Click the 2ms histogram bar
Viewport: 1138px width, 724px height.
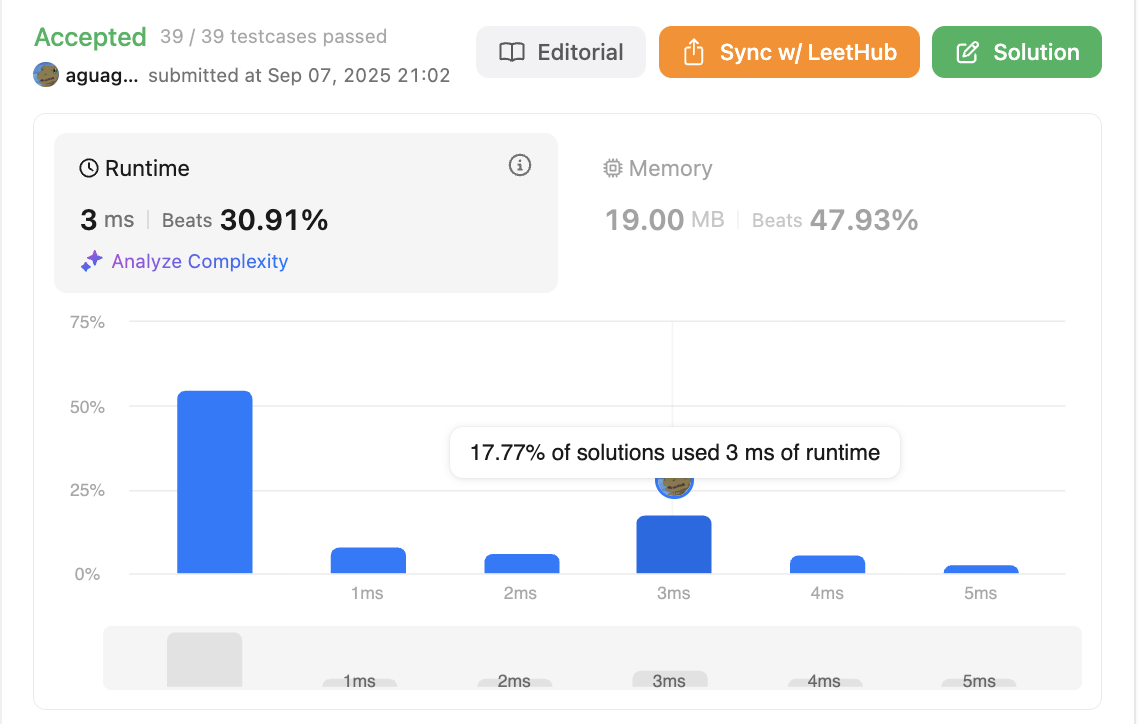click(522, 564)
